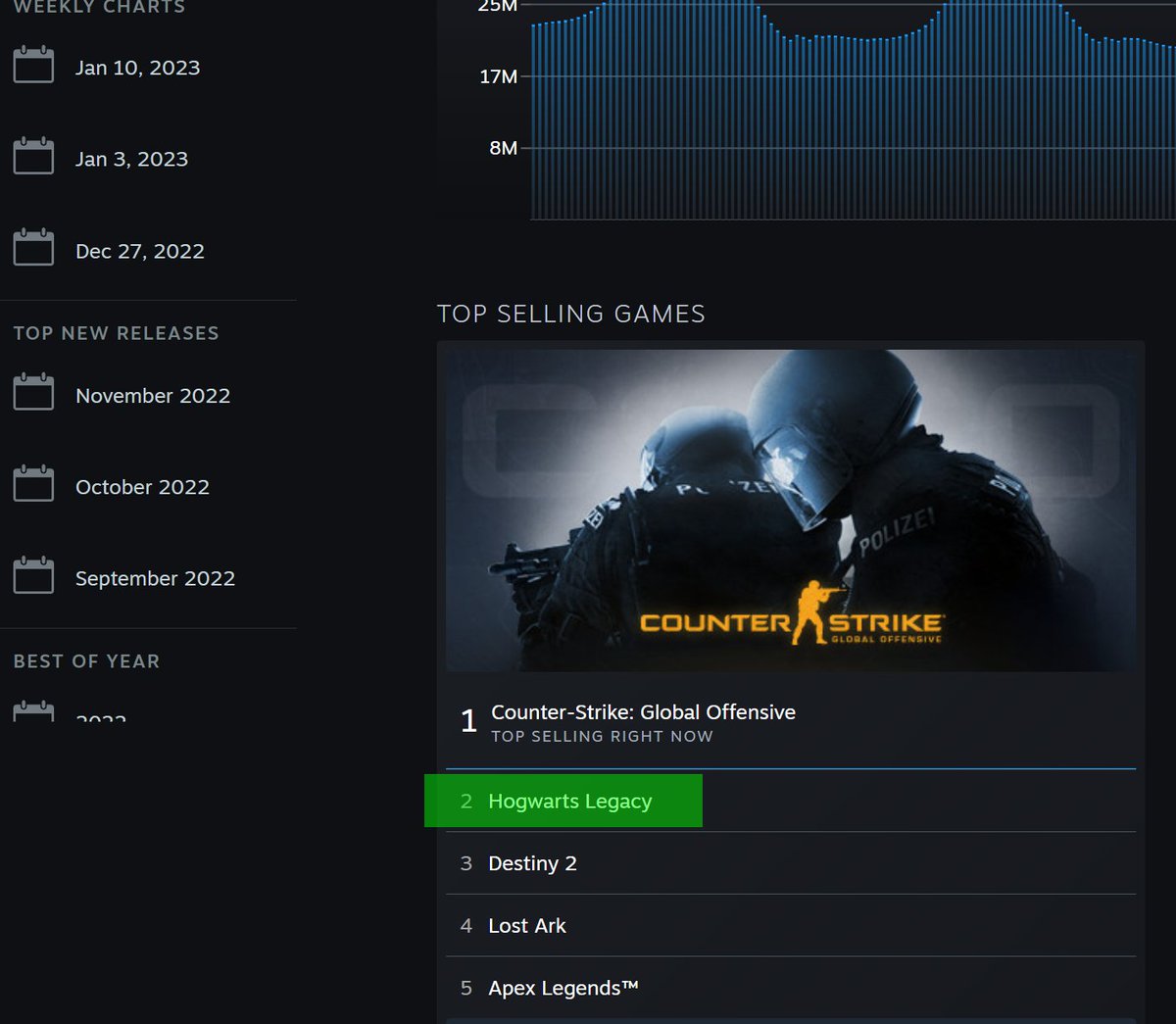Select Lost Ark in top sellers
This screenshot has height=1024, width=1176.
[791, 926]
